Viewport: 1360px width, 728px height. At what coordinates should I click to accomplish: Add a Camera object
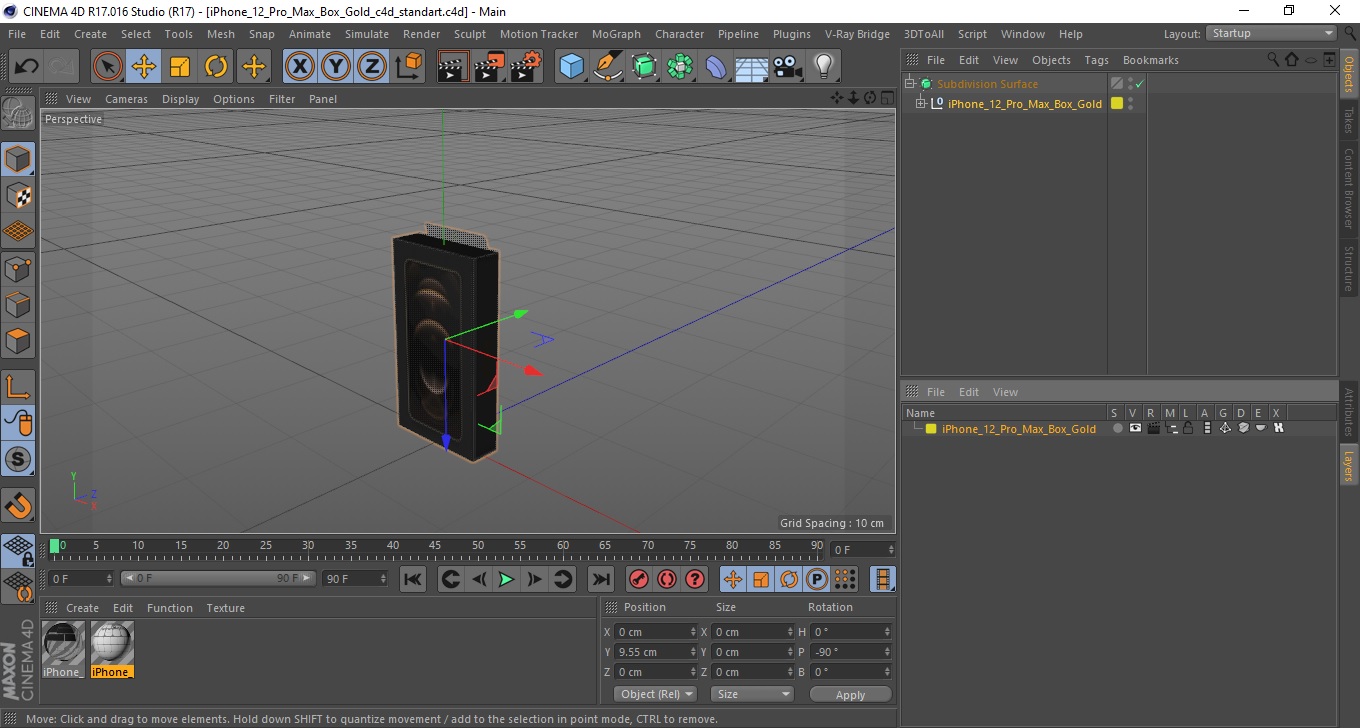coord(787,67)
